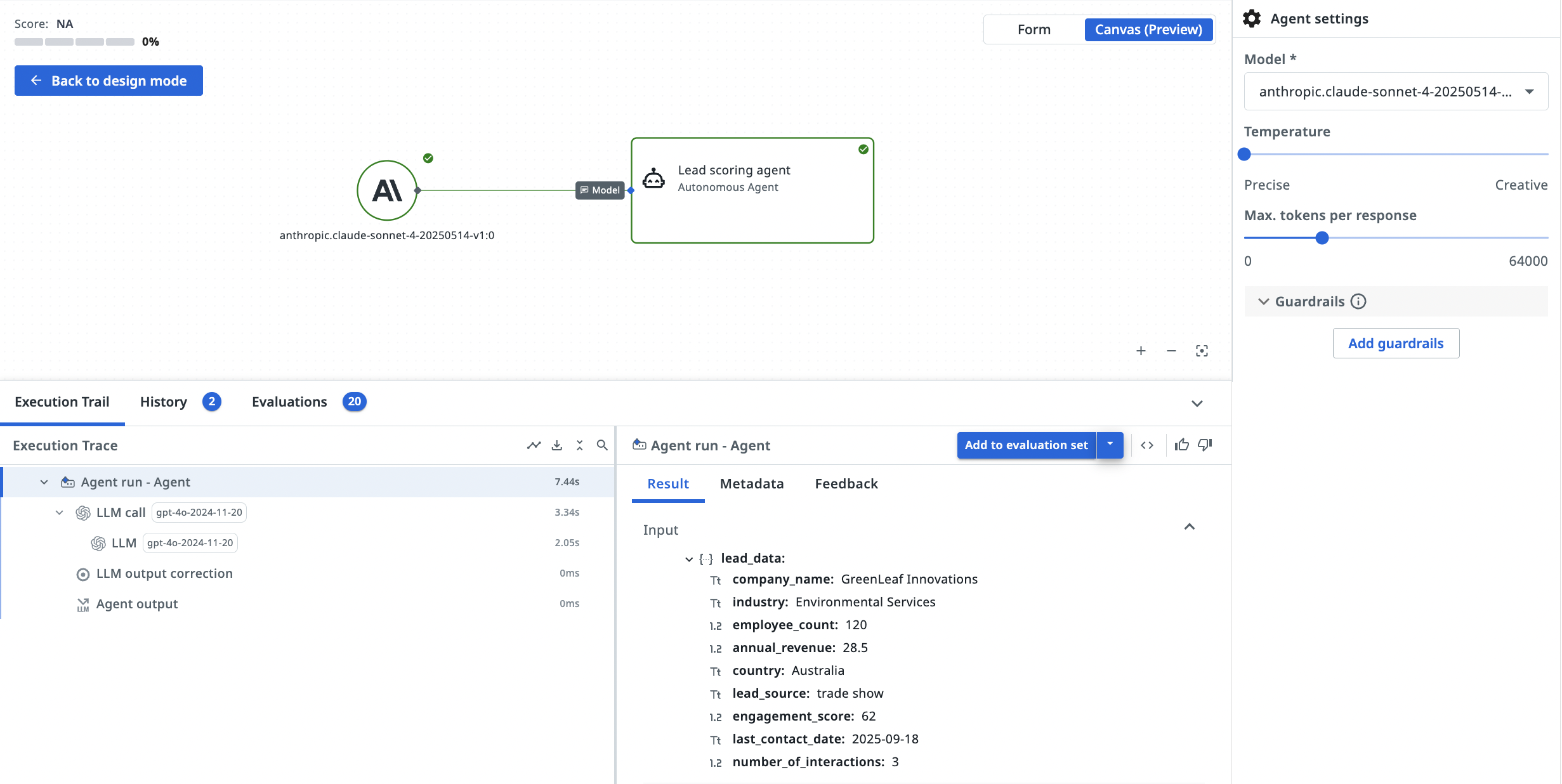Click the search icon in Execution Trace
The height and width of the screenshot is (784, 1562).
tap(602, 445)
